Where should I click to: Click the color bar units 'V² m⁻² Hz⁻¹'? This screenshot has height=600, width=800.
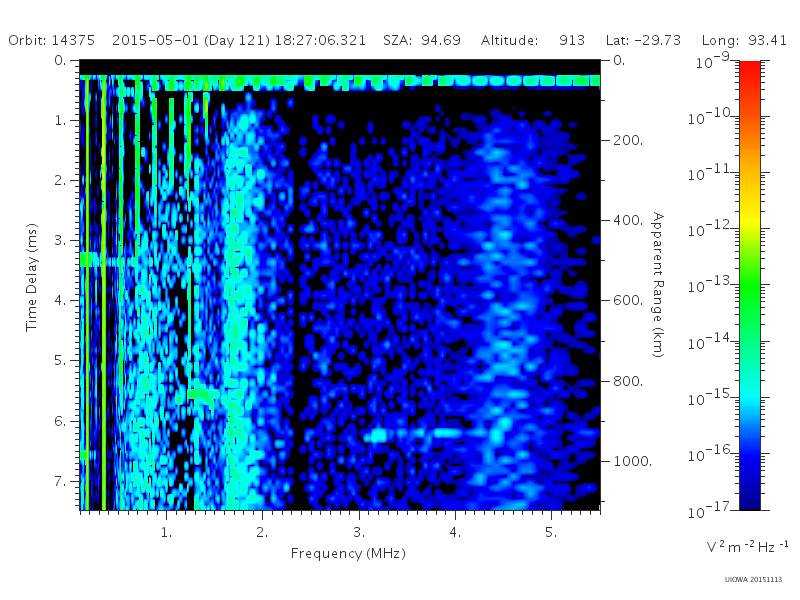747,546
